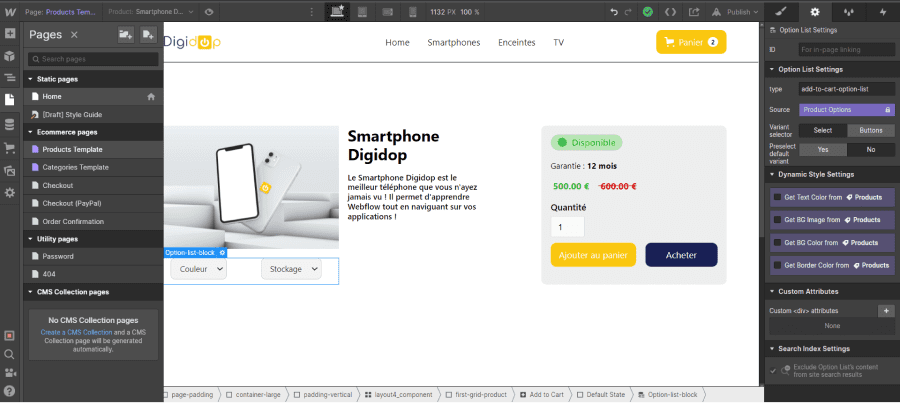Open the share site icon

click(694, 11)
